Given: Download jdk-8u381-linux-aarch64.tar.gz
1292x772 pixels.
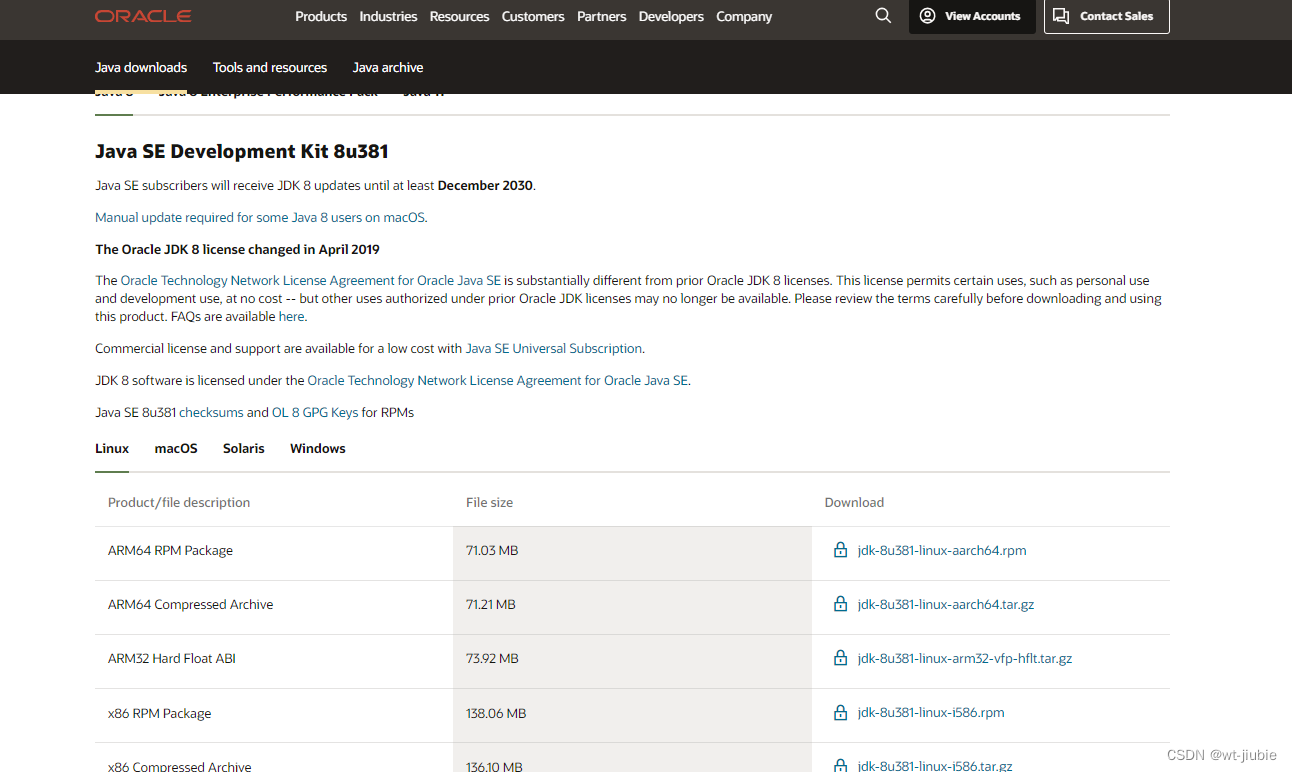Looking at the screenshot, I should click(x=946, y=604).
